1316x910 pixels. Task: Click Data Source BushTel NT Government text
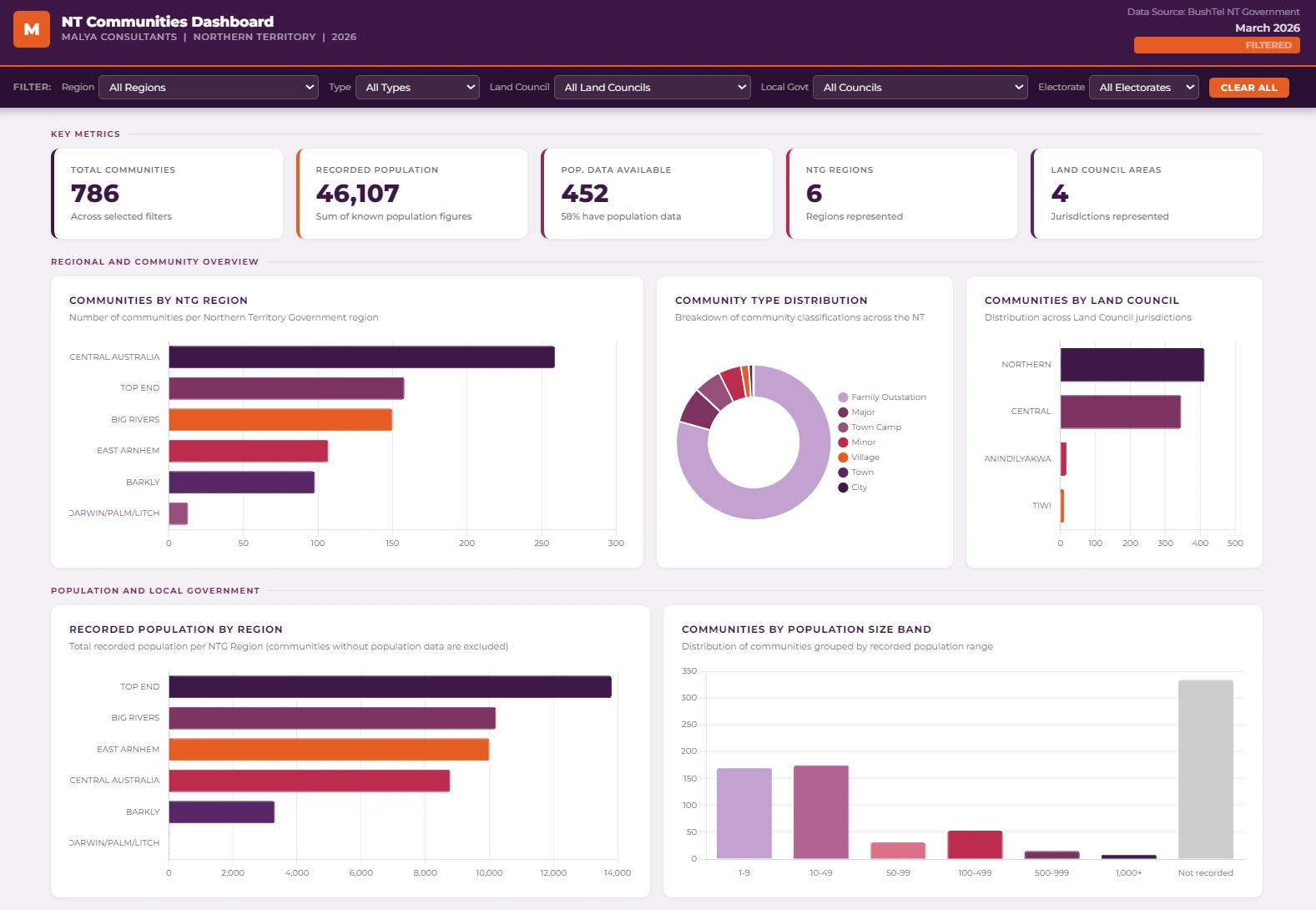(1213, 12)
